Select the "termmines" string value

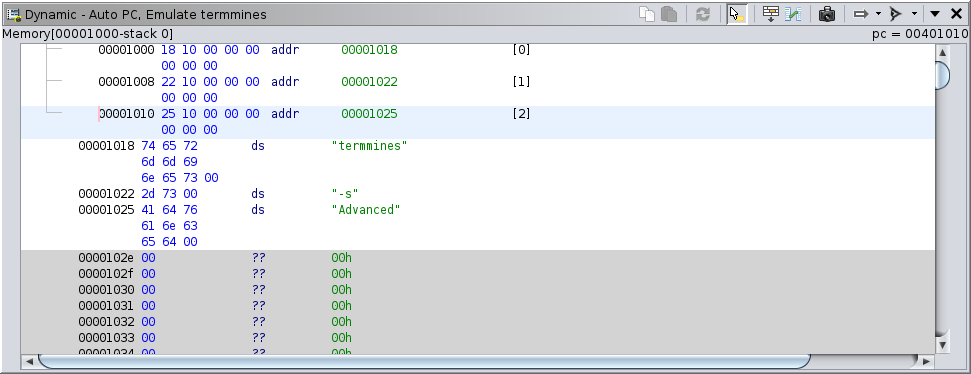(x=370, y=146)
